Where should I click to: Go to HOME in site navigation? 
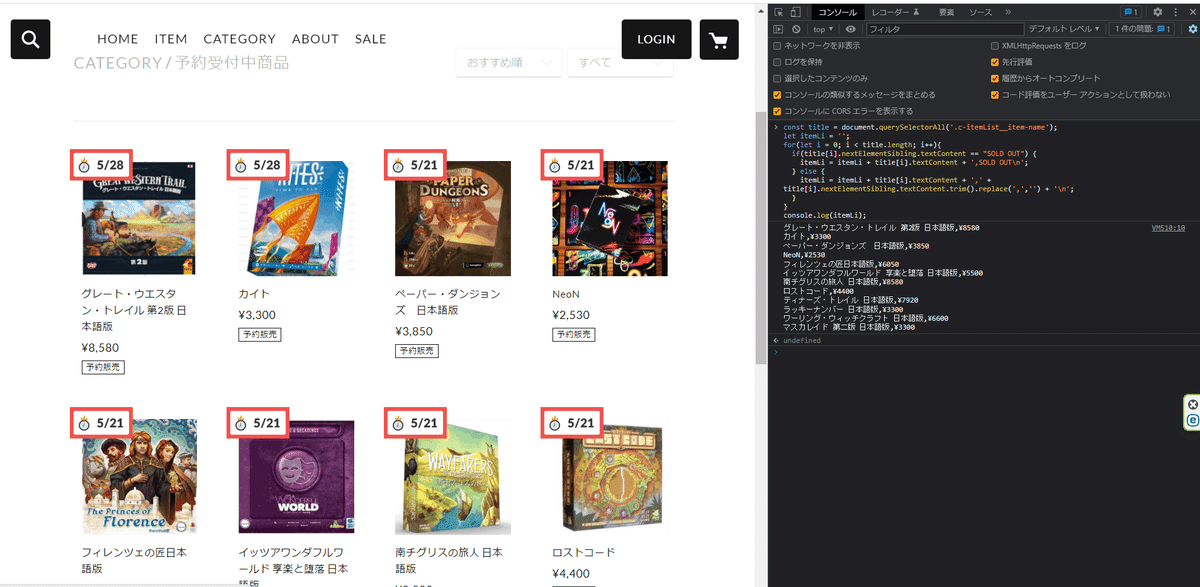117,39
